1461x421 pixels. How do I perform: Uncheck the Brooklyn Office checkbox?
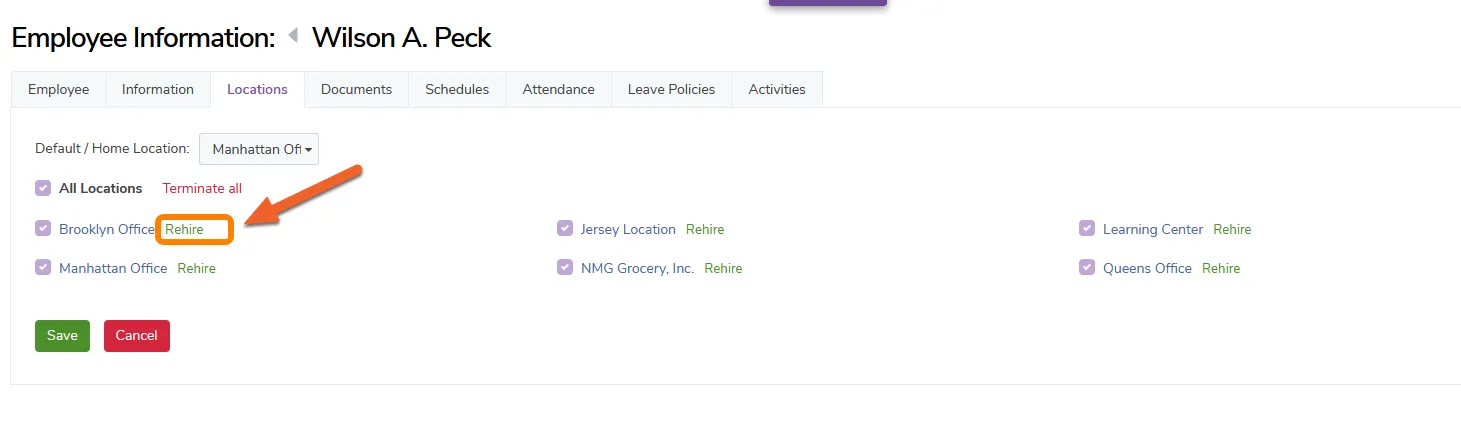click(43, 228)
